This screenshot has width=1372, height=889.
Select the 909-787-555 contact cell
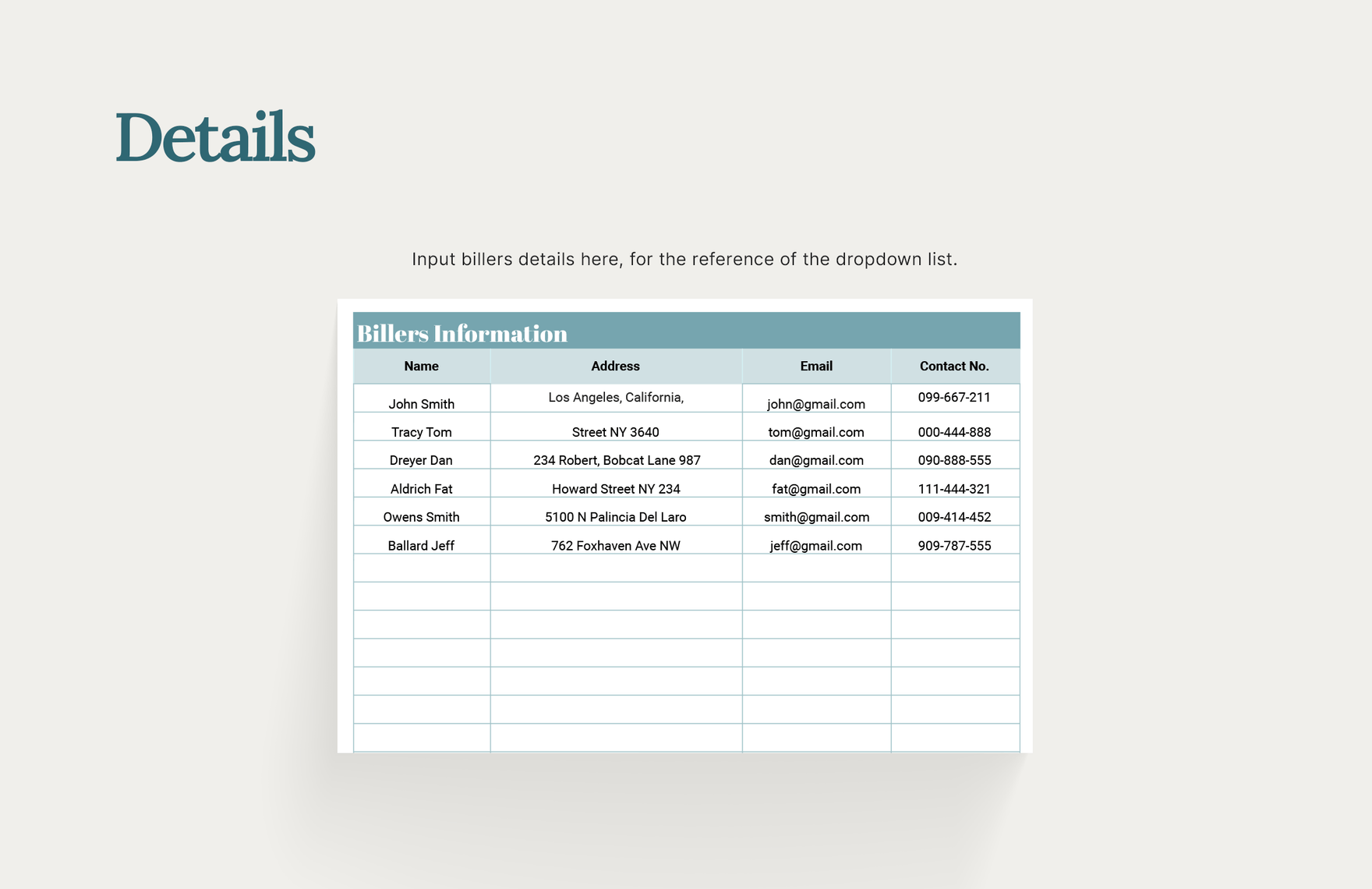click(x=955, y=540)
